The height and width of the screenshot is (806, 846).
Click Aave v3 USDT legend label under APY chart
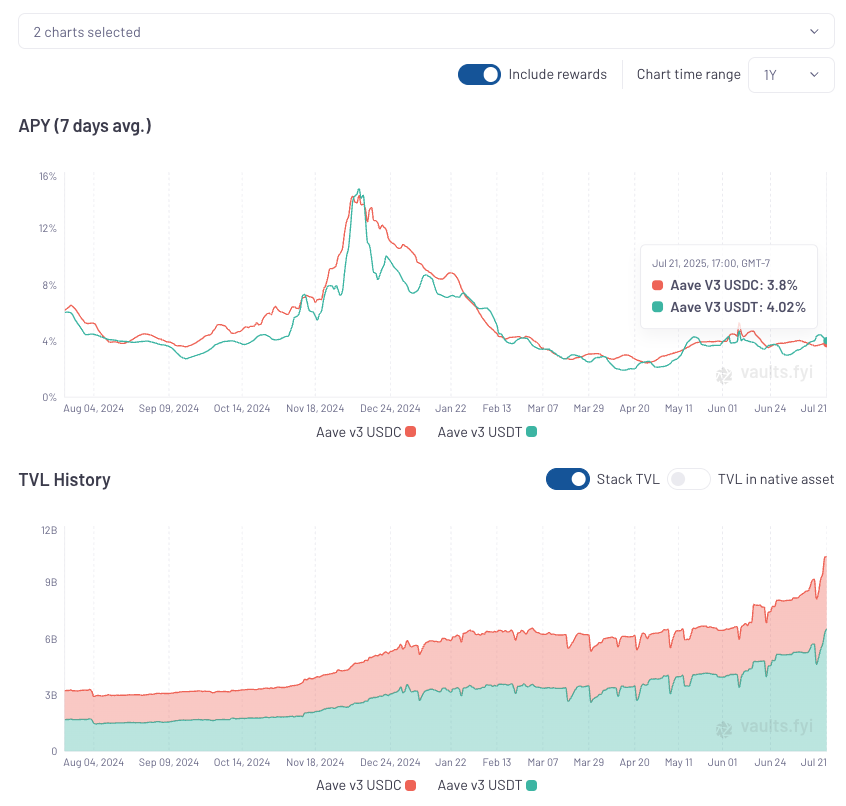pyautogui.click(x=480, y=432)
